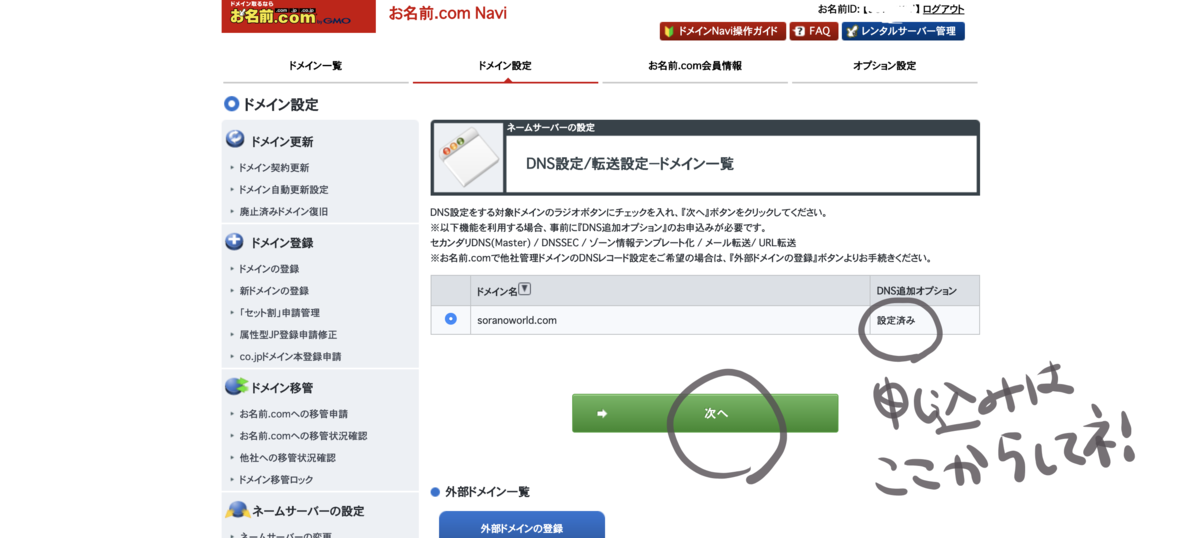Switch to the ドメイン設定 tab
Screen dimensions: 1200x538
pos(505,66)
